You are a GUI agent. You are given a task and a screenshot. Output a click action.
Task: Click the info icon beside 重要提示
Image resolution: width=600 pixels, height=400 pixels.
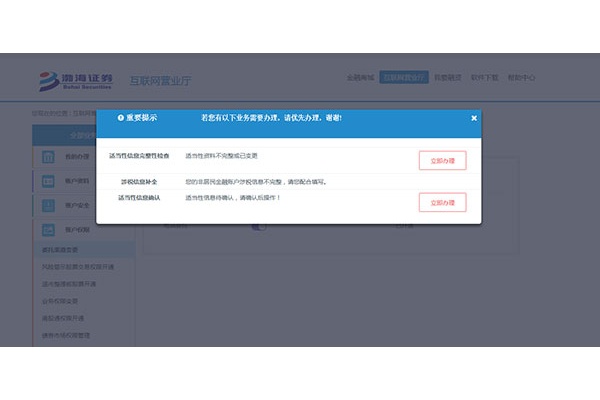(121, 118)
